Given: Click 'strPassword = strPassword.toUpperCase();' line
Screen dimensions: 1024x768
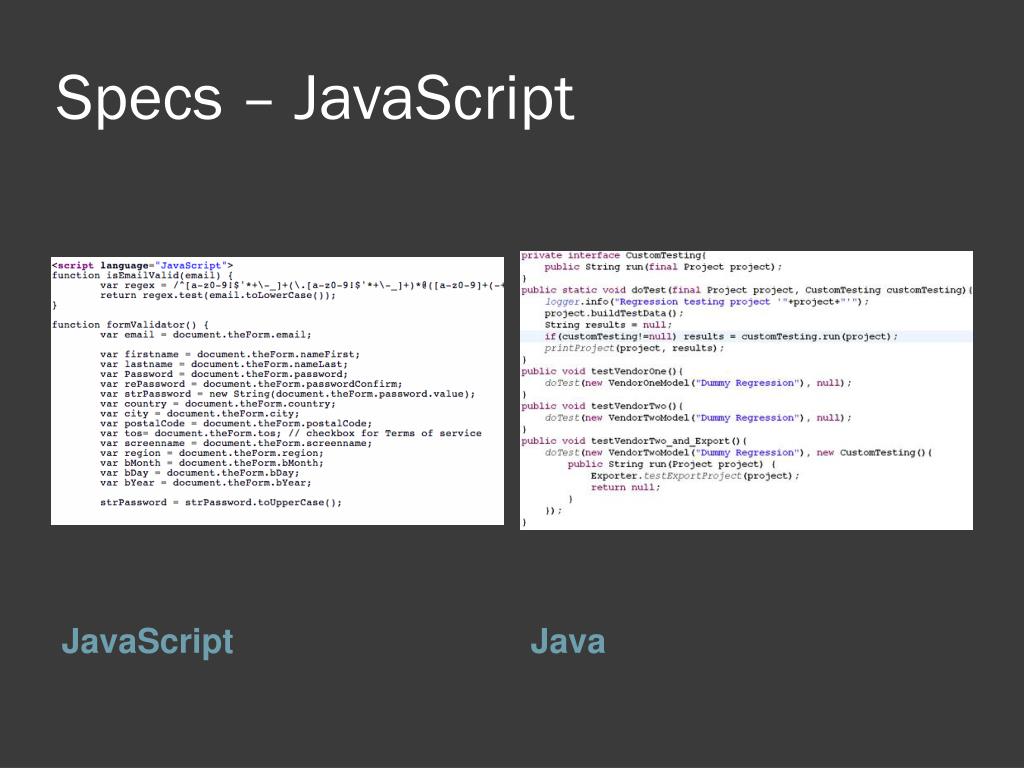Looking at the screenshot, I should coord(221,502).
